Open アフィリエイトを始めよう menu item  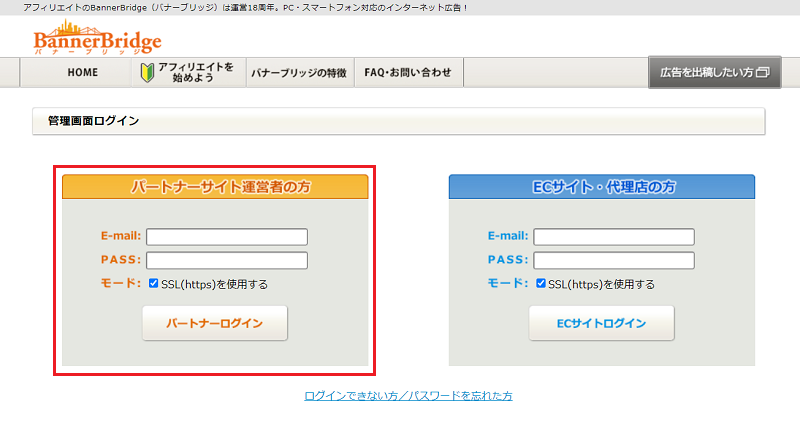click(x=189, y=72)
